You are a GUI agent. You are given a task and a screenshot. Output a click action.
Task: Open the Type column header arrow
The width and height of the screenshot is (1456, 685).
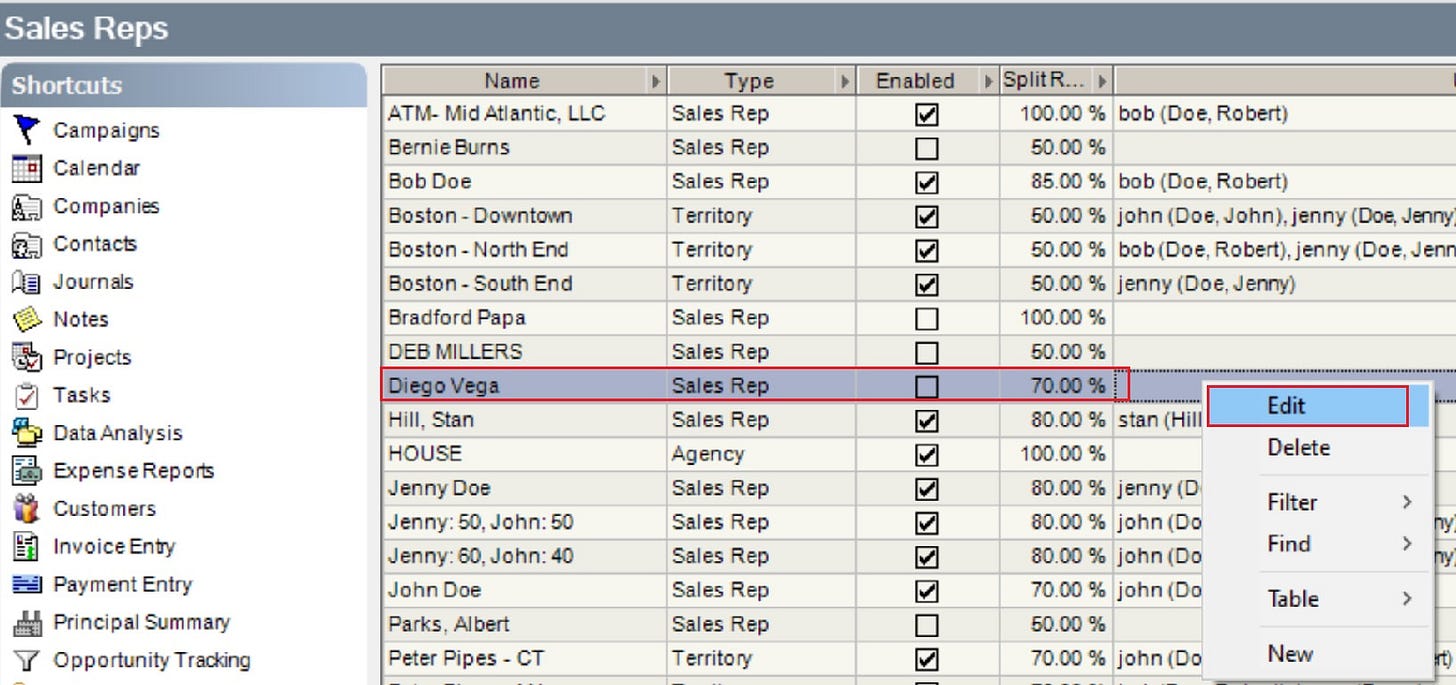coord(846,81)
